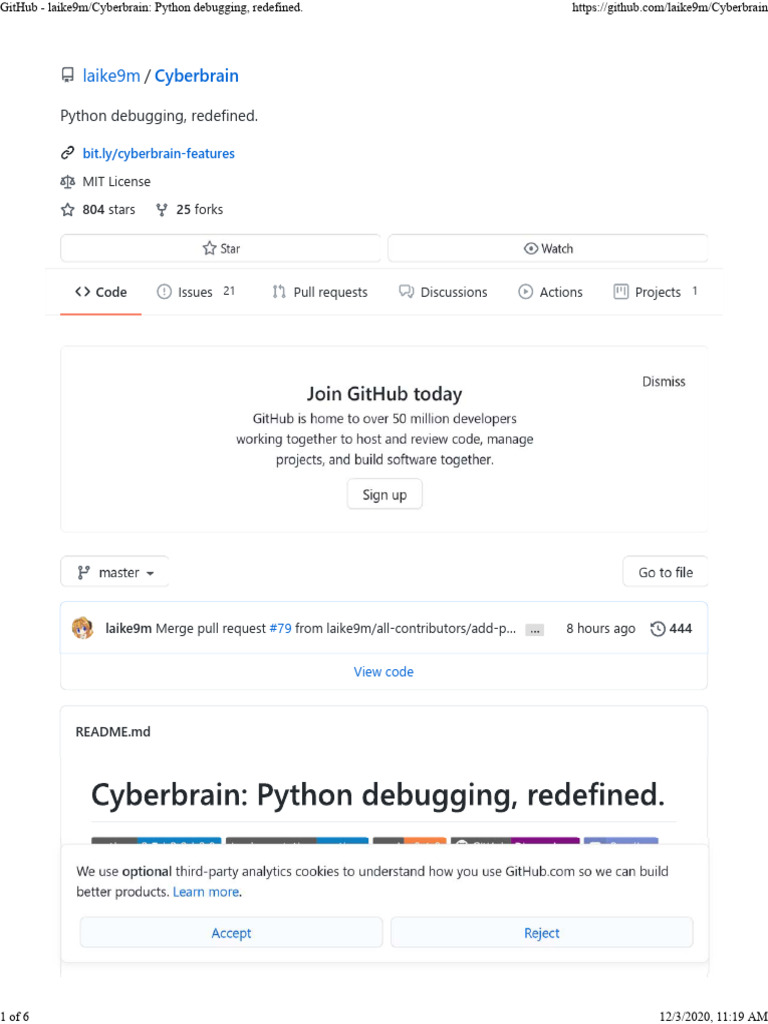Open the View code link
This screenshot has height=1024, width=768.
[x=384, y=672]
